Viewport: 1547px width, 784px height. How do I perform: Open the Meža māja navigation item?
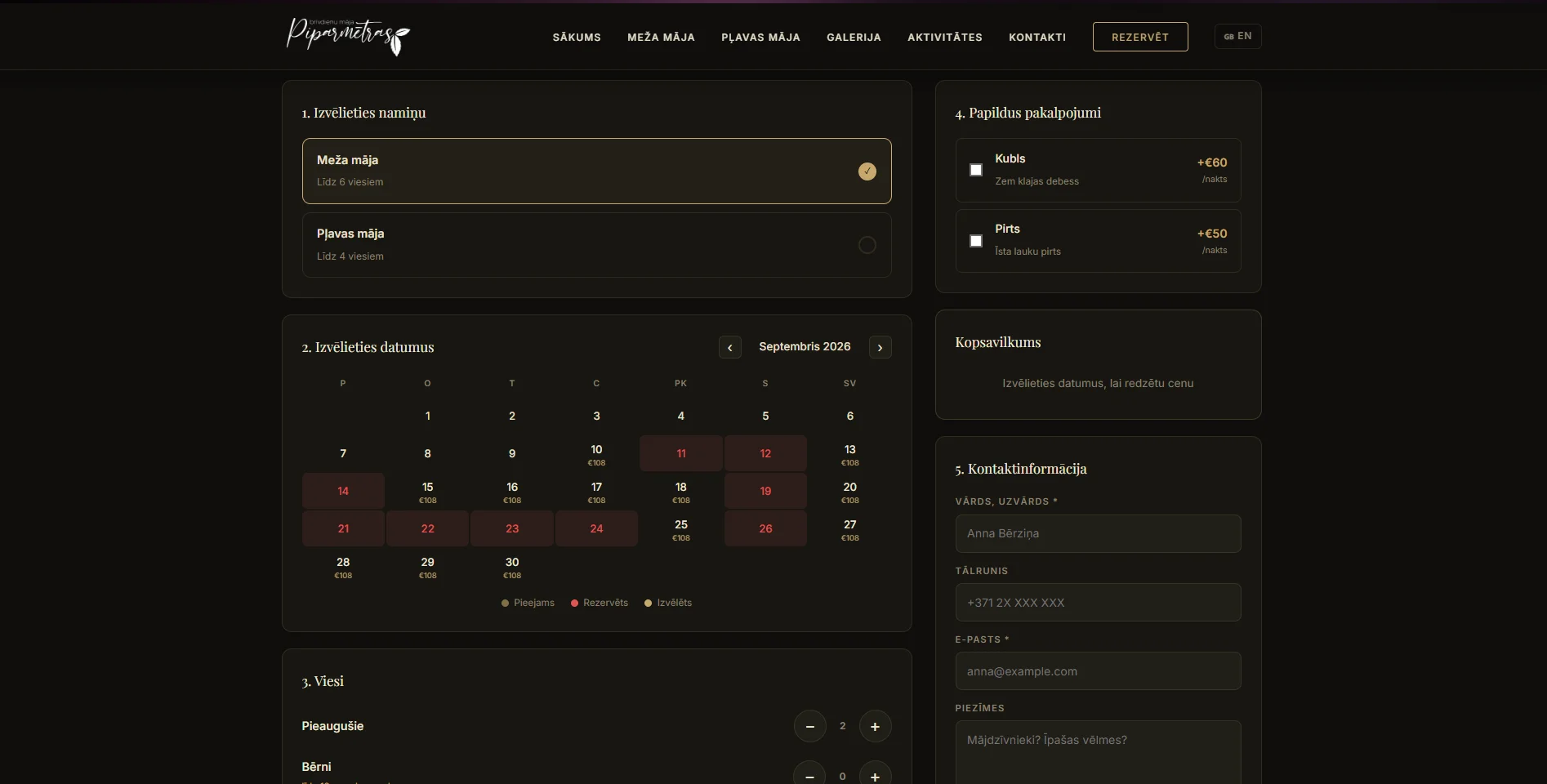(x=661, y=37)
